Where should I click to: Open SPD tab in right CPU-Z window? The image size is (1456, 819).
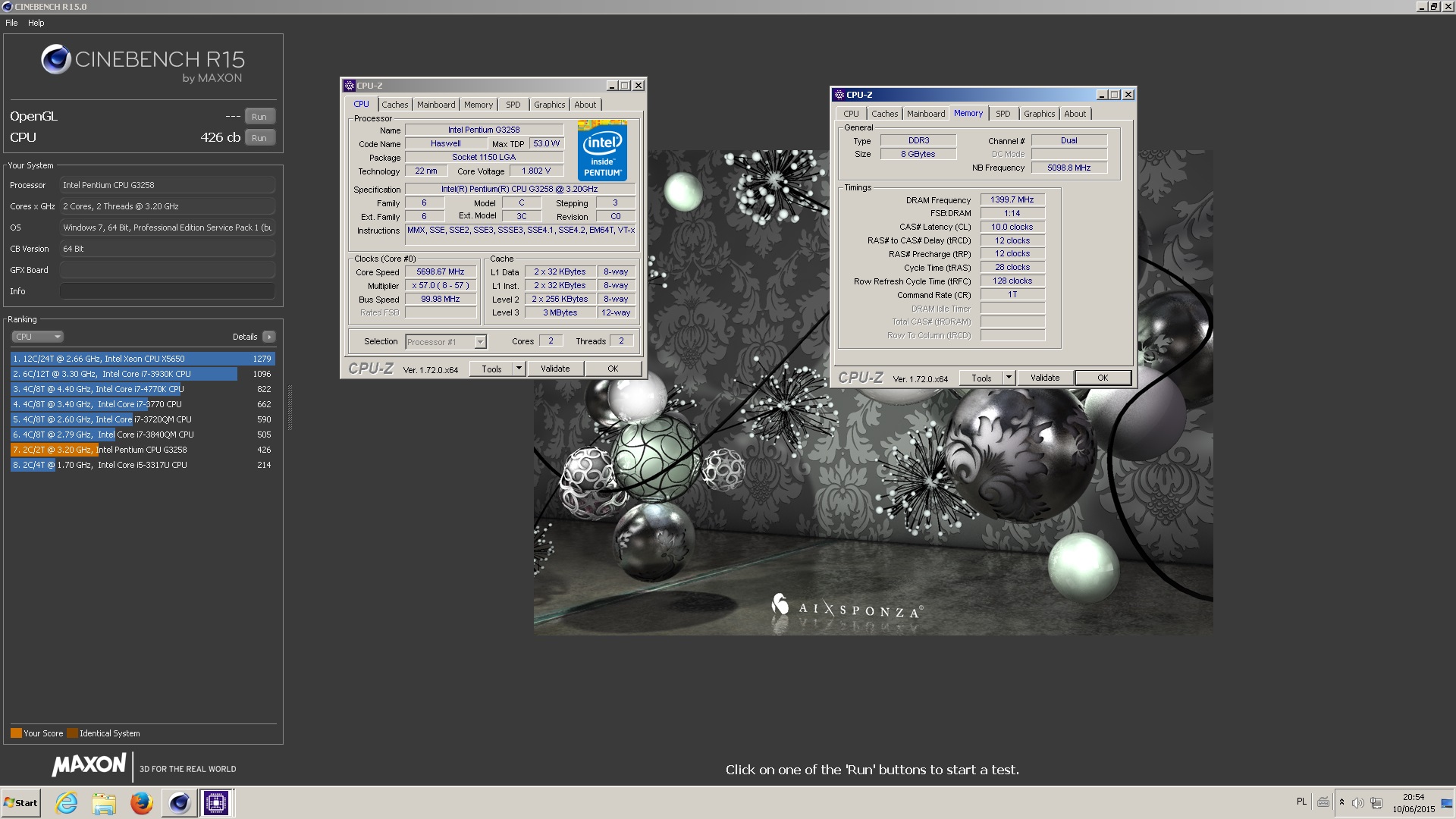pyautogui.click(x=1003, y=114)
